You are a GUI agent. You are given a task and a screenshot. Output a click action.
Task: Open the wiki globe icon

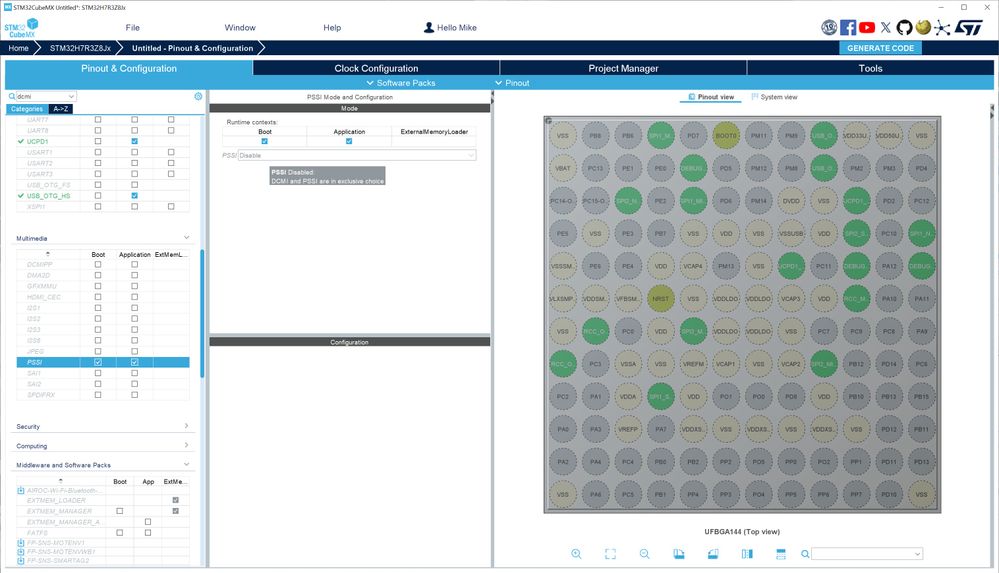point(923,27)
